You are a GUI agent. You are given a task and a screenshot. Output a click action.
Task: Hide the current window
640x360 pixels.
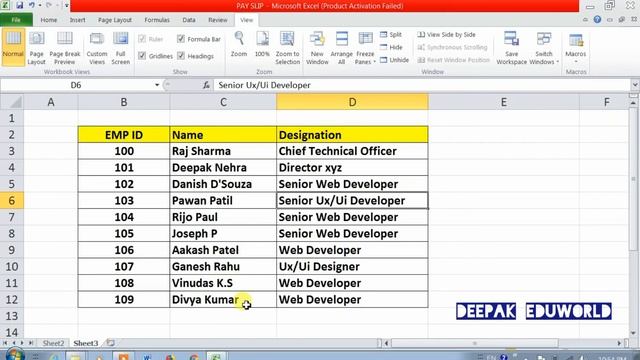click(x=391, y=47)
